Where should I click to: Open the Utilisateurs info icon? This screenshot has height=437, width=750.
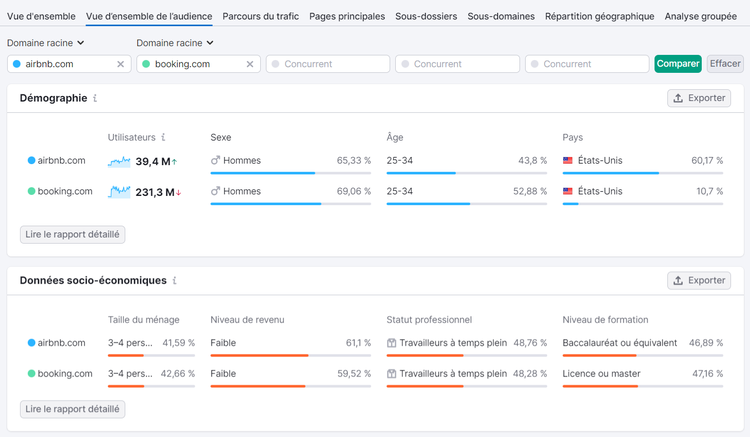(x=163, y=137)
